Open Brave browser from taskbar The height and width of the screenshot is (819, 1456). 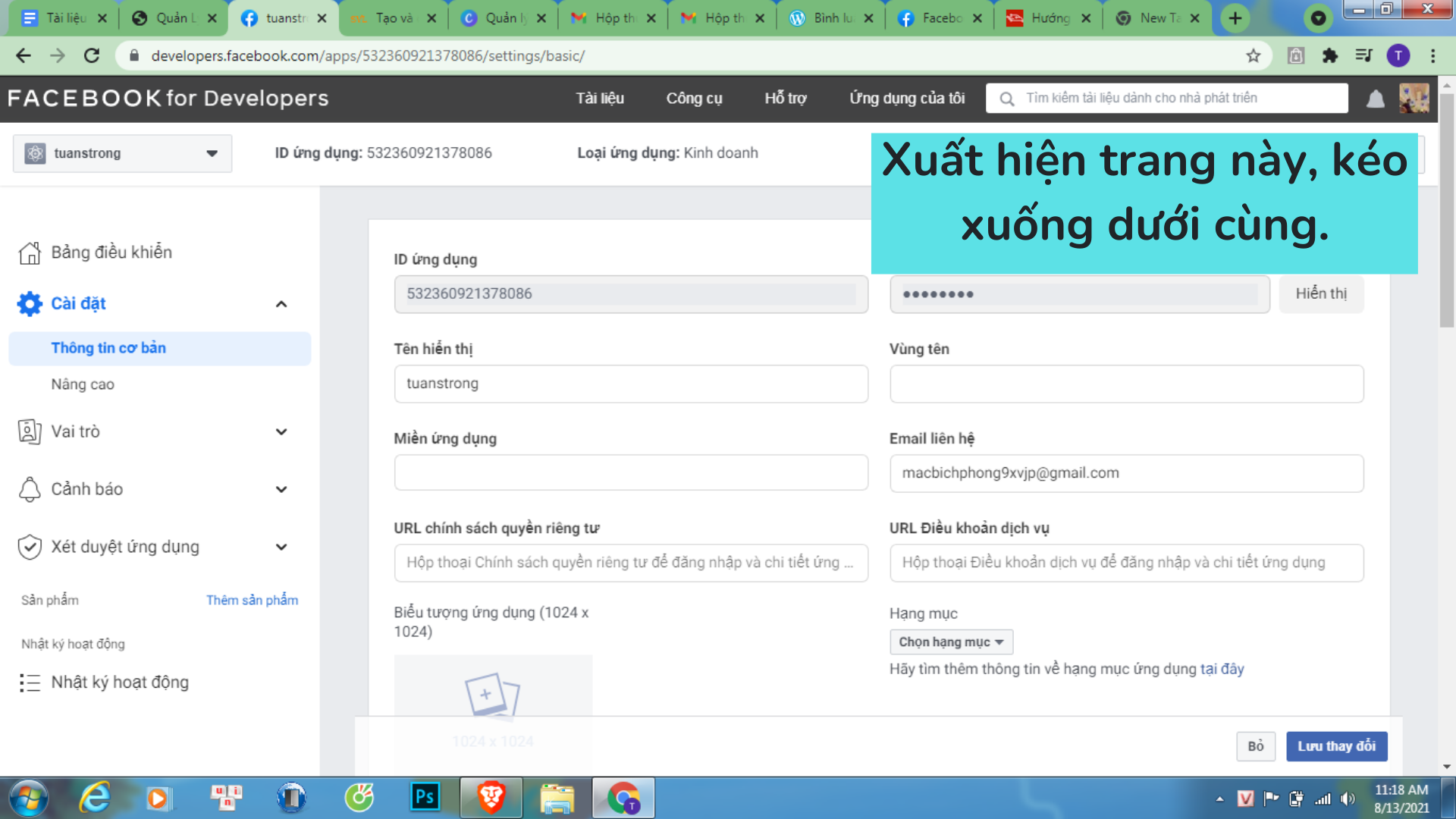point(491,798)
